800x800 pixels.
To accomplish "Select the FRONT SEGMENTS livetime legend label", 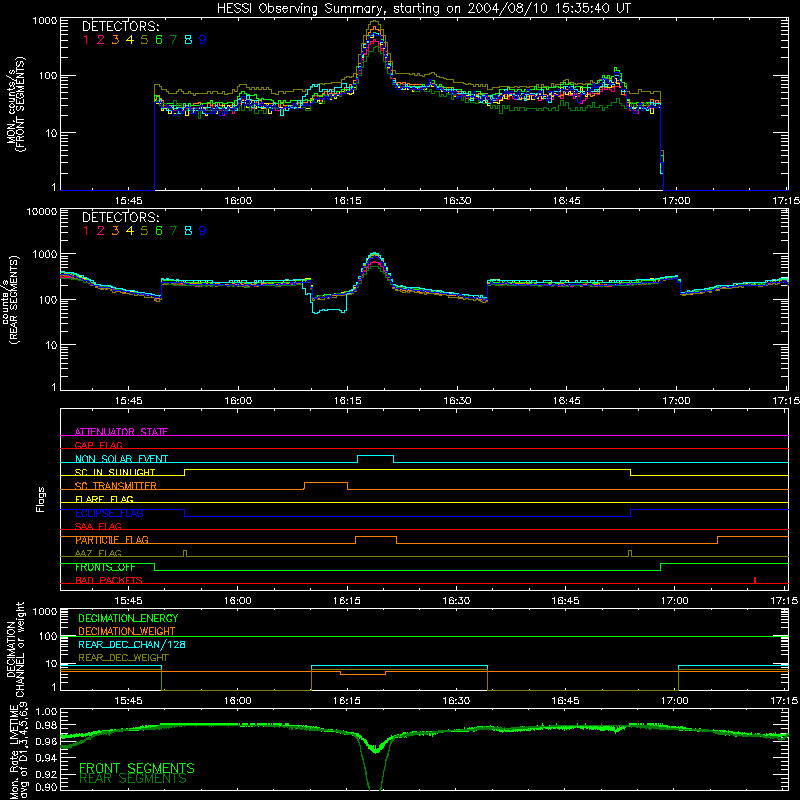I will coord(137,768).
